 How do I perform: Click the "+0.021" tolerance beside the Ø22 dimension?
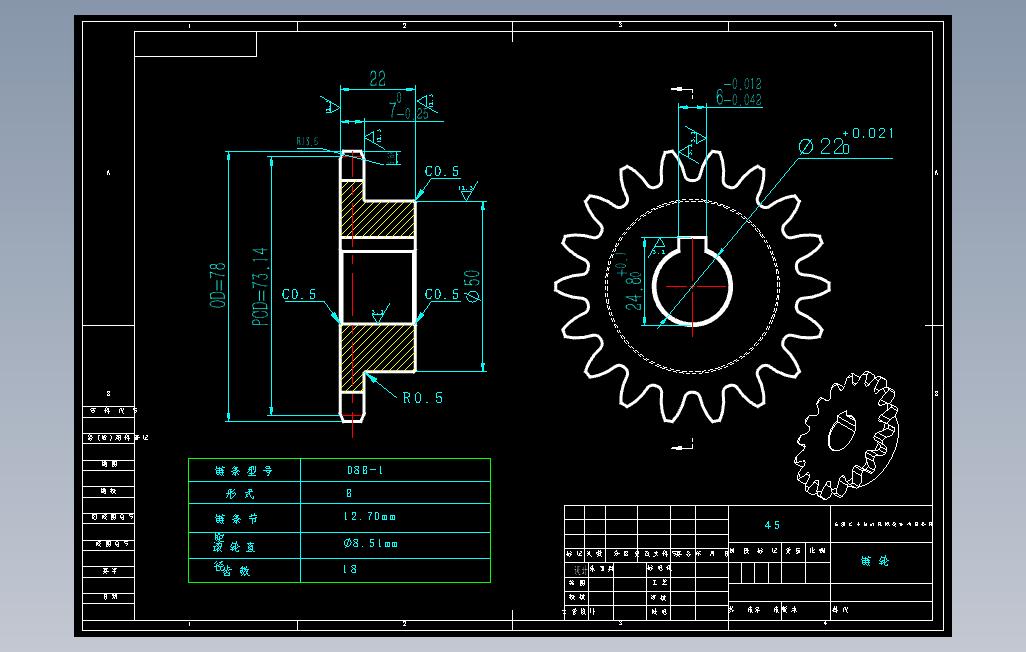click(x=868, y=133)
